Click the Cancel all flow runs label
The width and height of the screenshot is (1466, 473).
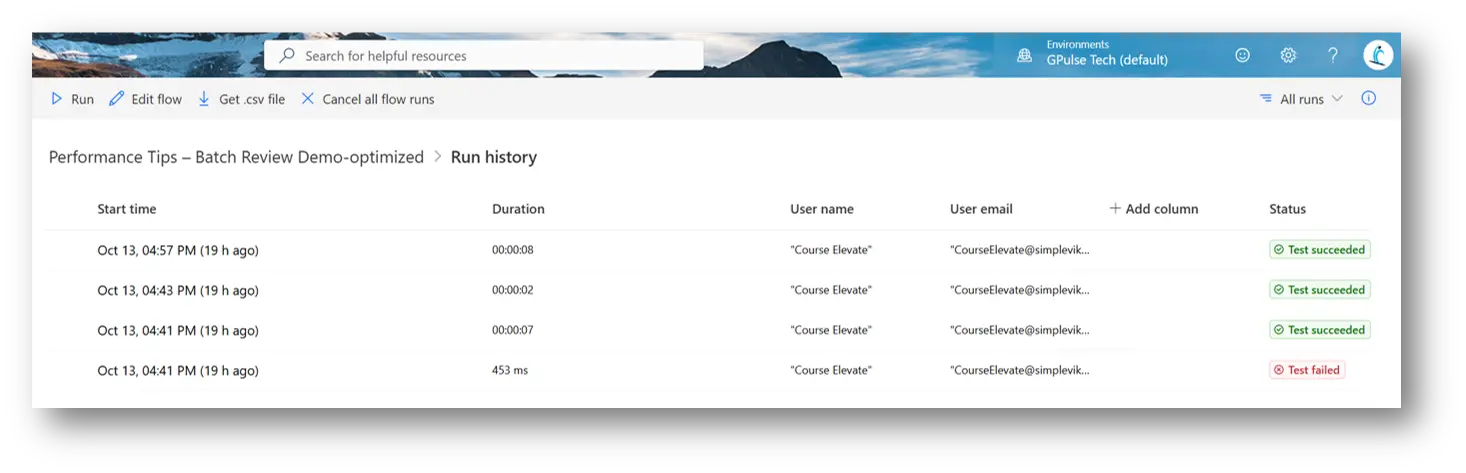(378, 99)
